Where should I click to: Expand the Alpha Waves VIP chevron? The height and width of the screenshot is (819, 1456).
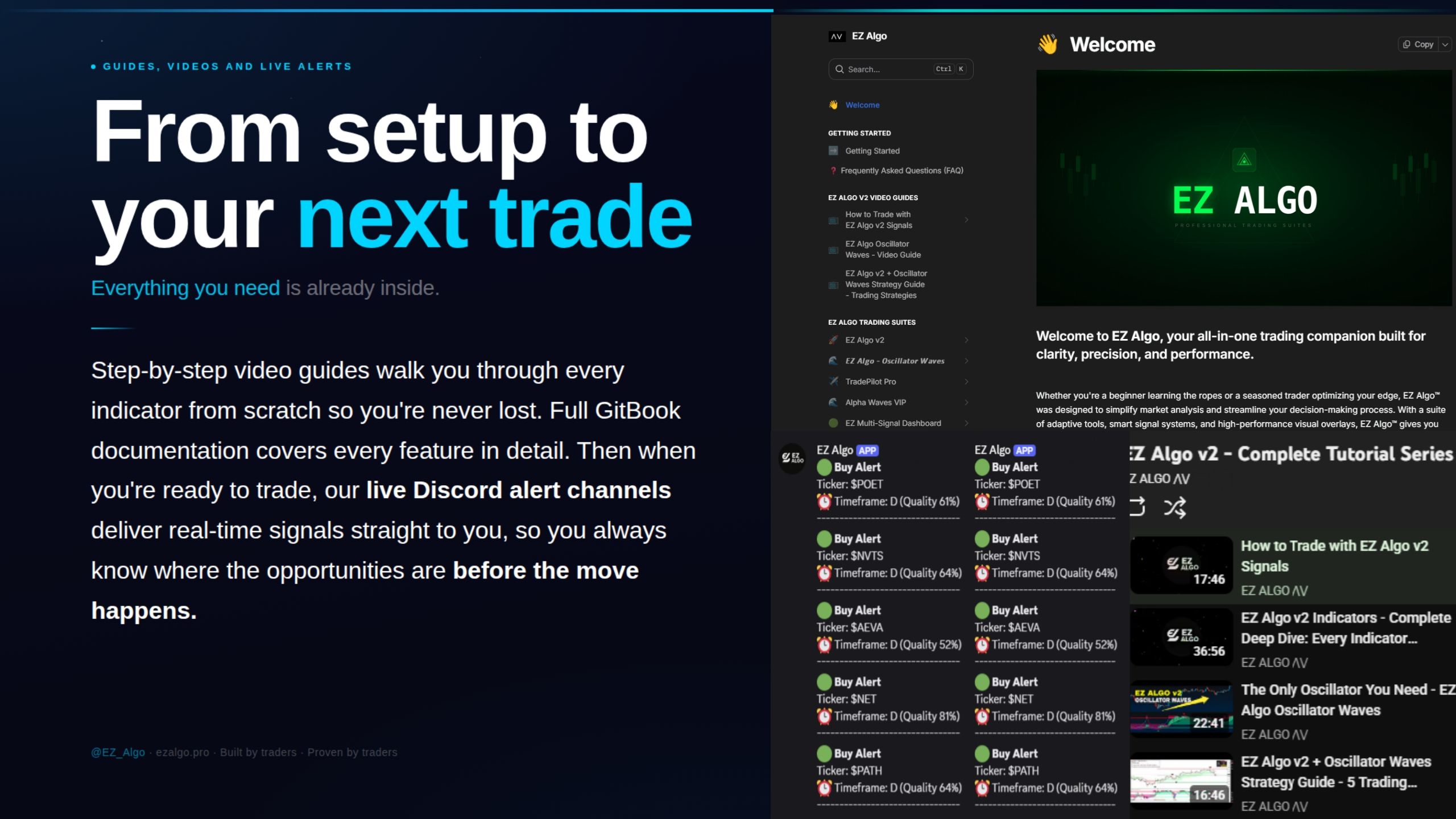coord(966,402)
